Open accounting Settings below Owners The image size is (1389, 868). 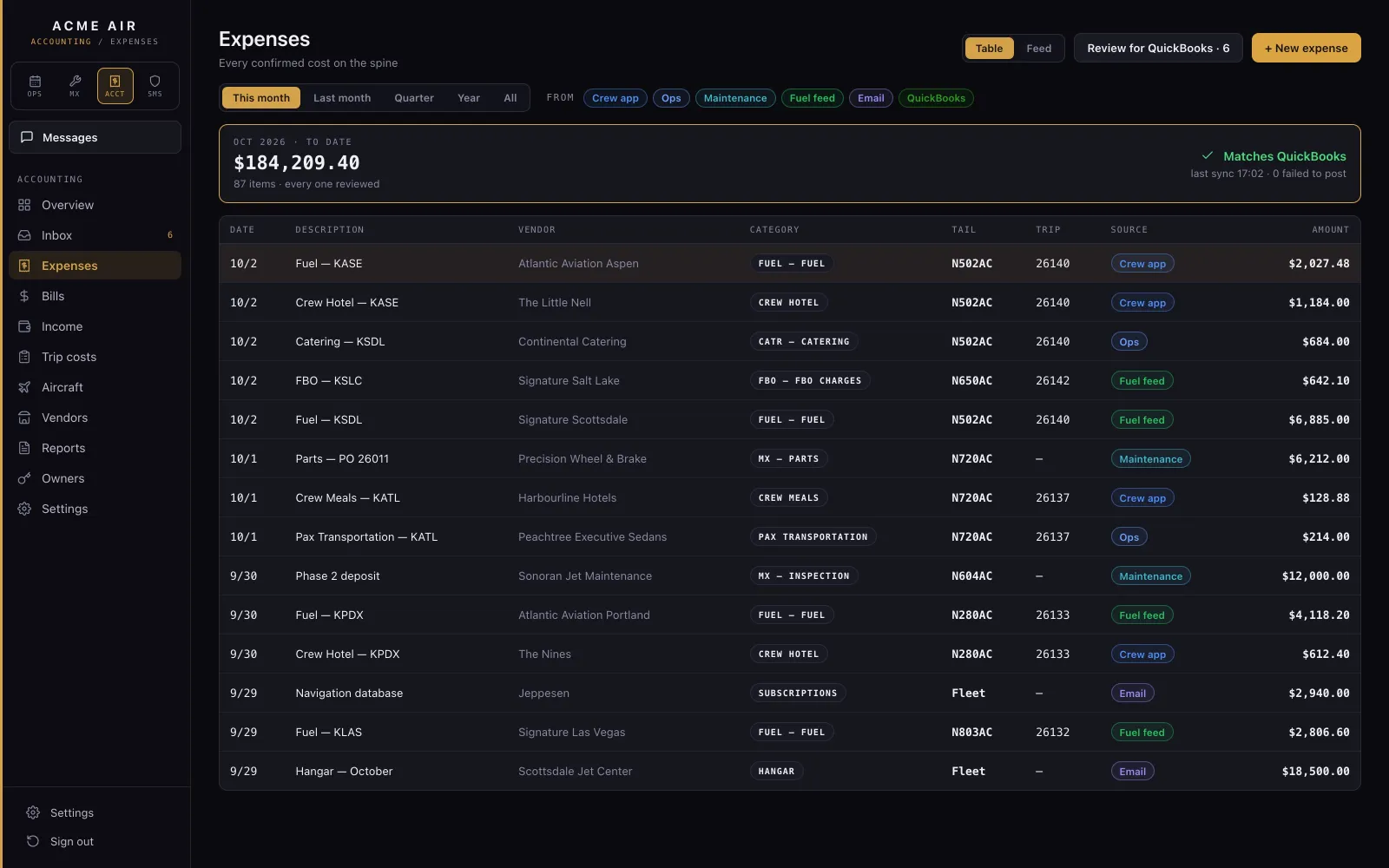point(95,509)
